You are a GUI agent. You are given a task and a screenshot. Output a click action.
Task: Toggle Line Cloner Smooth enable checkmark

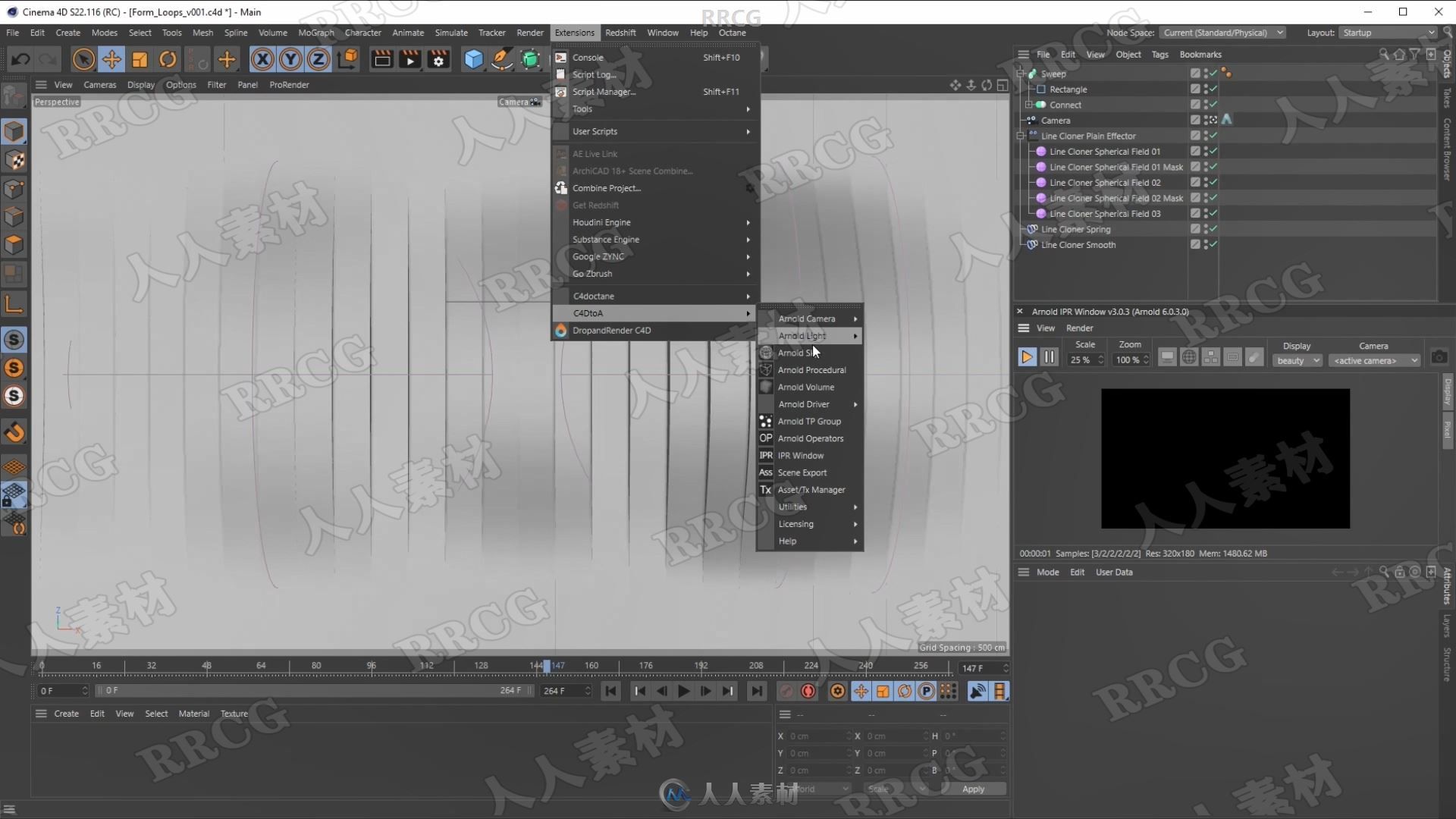pos(1213,244)
